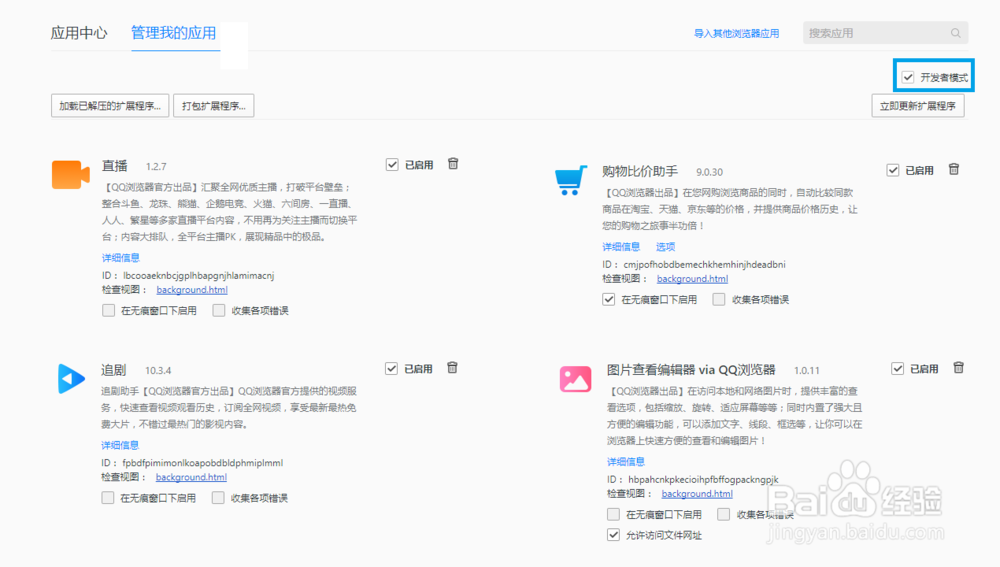The width and height of the screenshot is (1000, 567).
Task: Focus the 搜索应用 search field
Action: click(885, 33)
